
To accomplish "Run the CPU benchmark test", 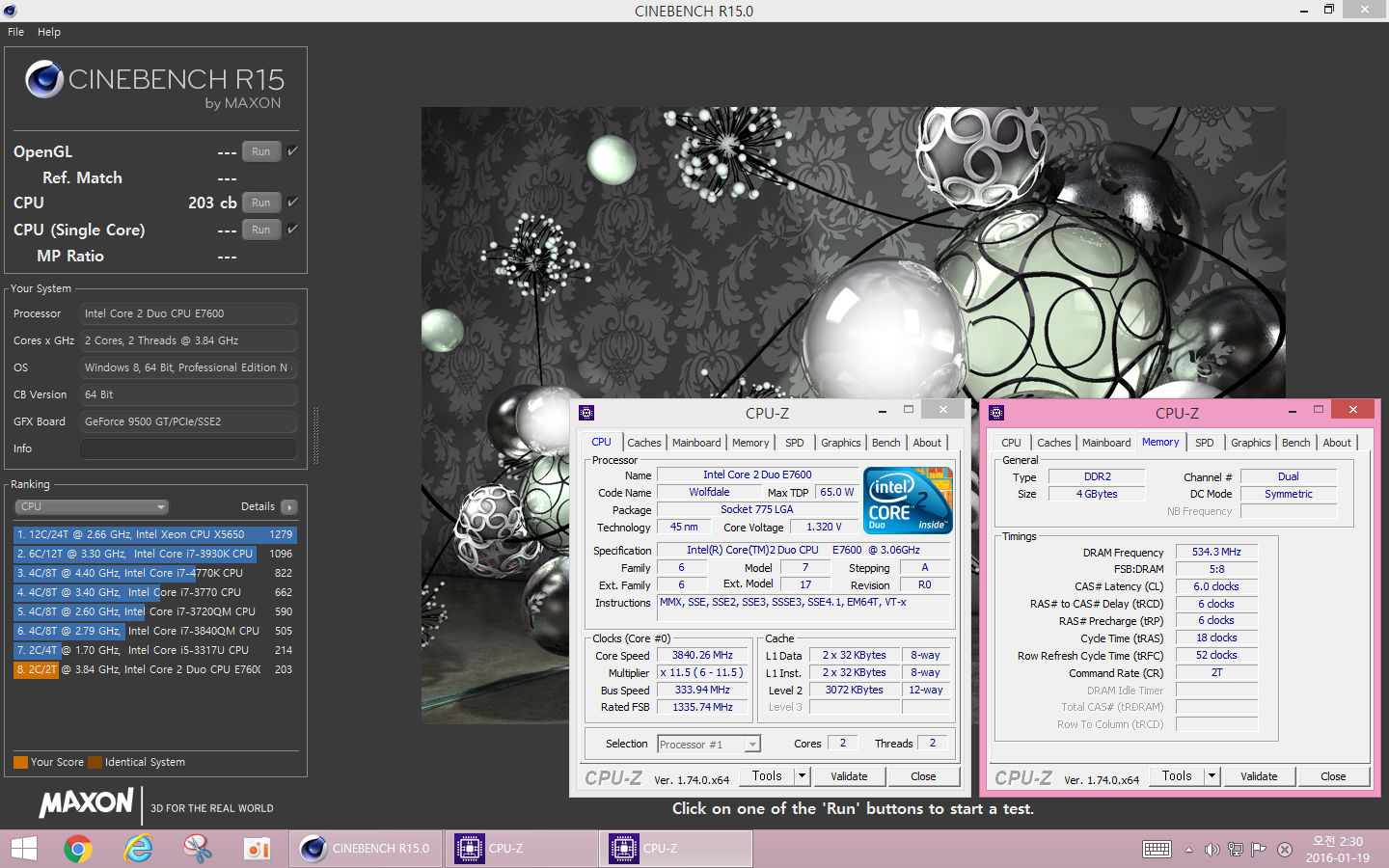I will tap(261, 203).
